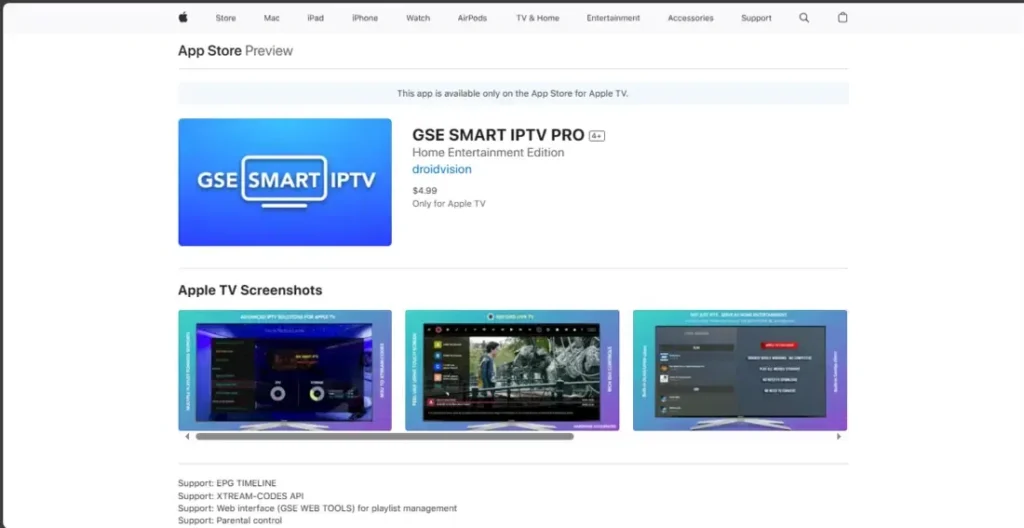Open the shopping bag icon

click(842, 17)
